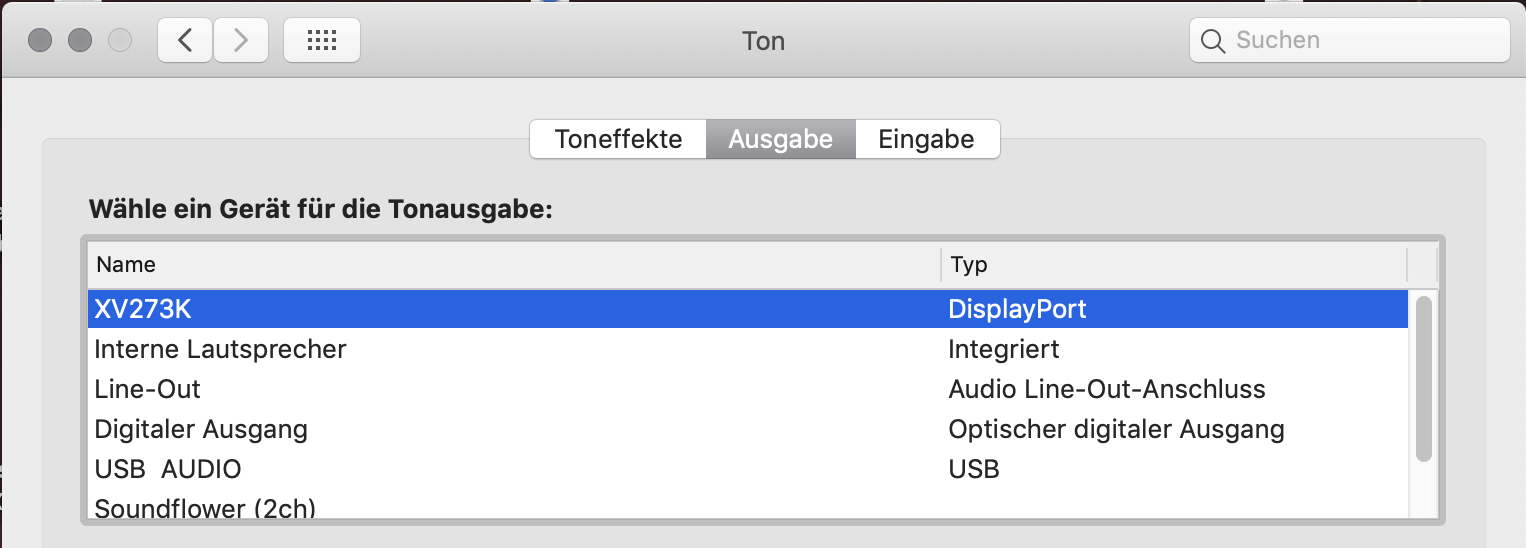
Task: Sort devices by the Typ column header
Action: [x=1174, y=265]
